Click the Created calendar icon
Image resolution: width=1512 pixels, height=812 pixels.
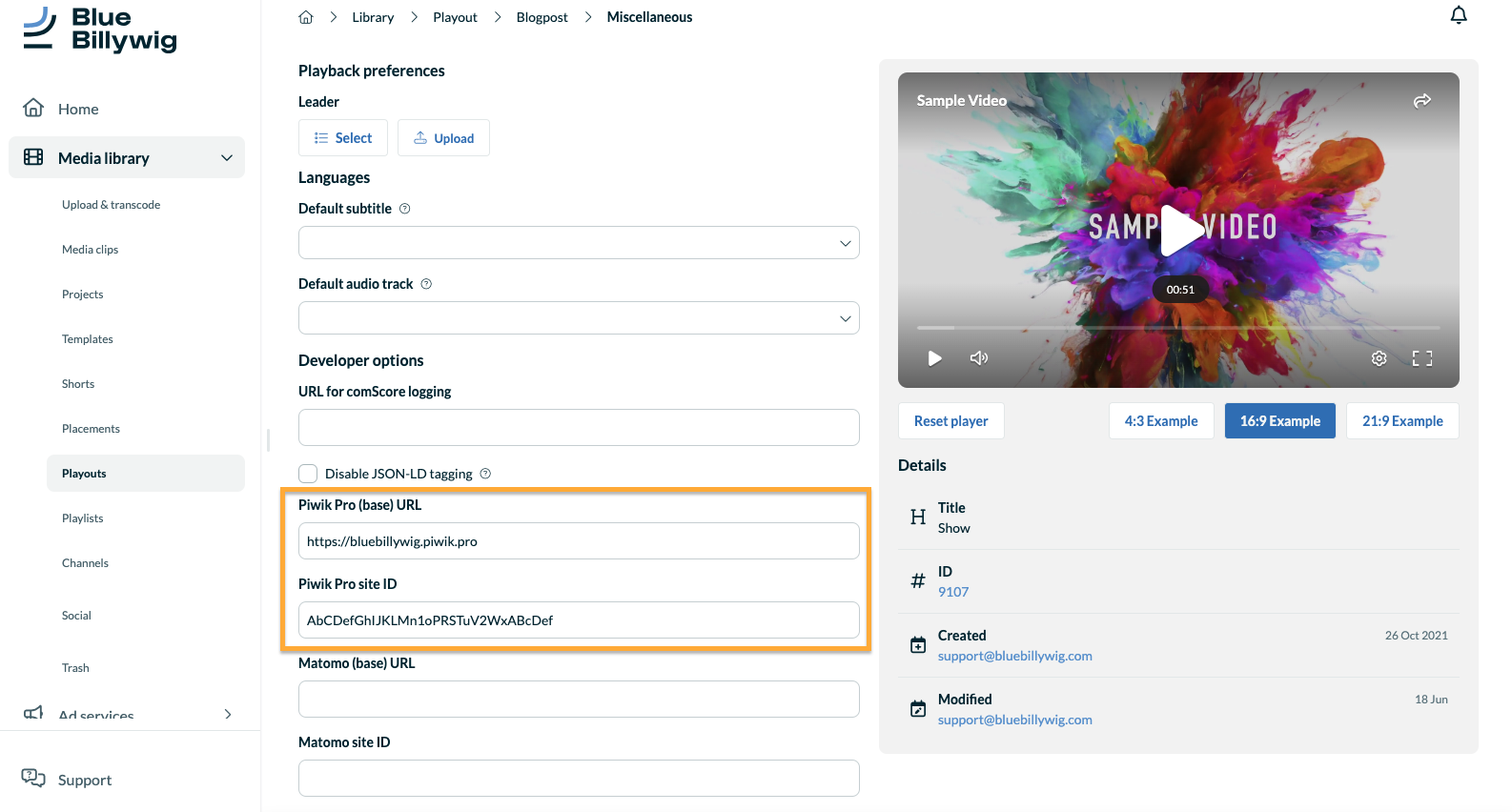coord(918,645)
